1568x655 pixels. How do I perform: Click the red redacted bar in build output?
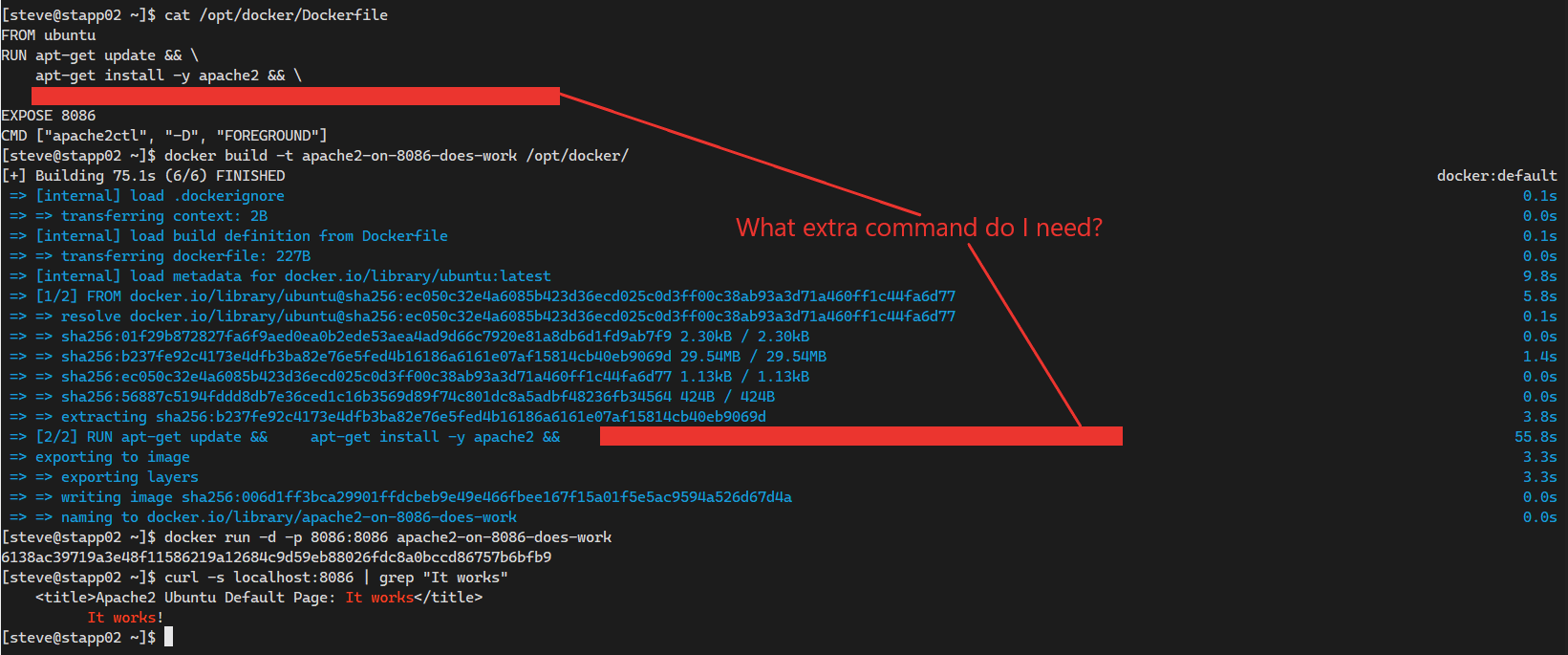pyautogui.click(x=861, y=436)
